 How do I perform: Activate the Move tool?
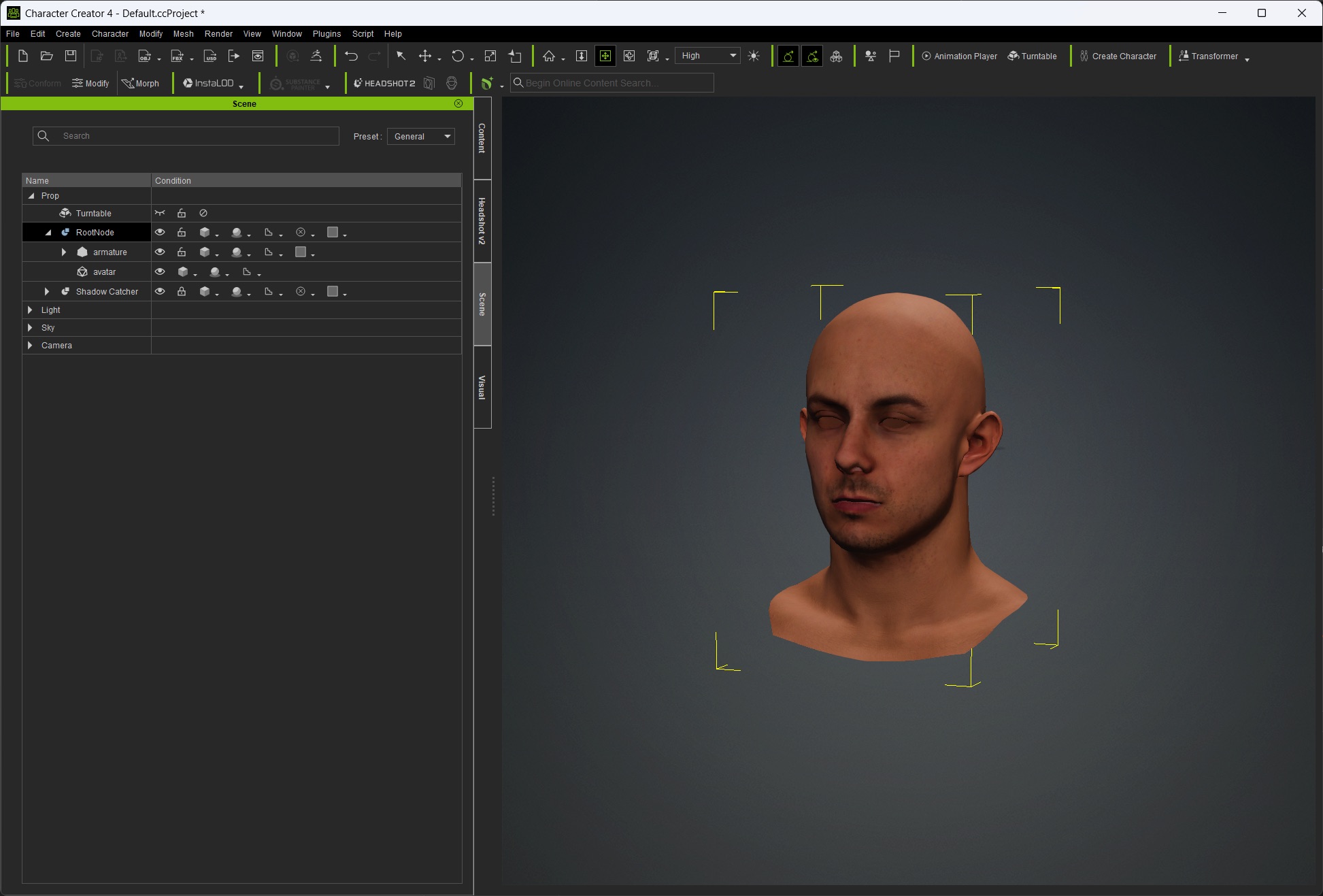425,56
